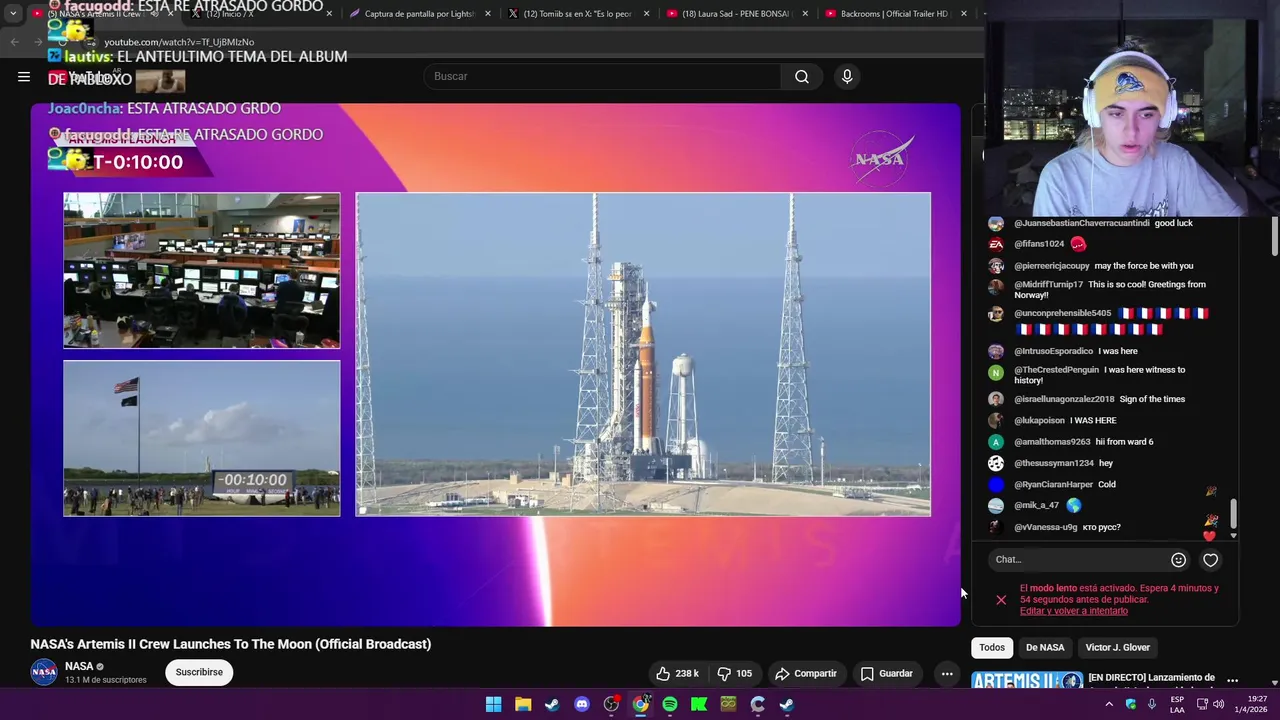1280x720 pixels.
Task: Open the green Kick app in the taskbar
Action: (x=699, y=704)
